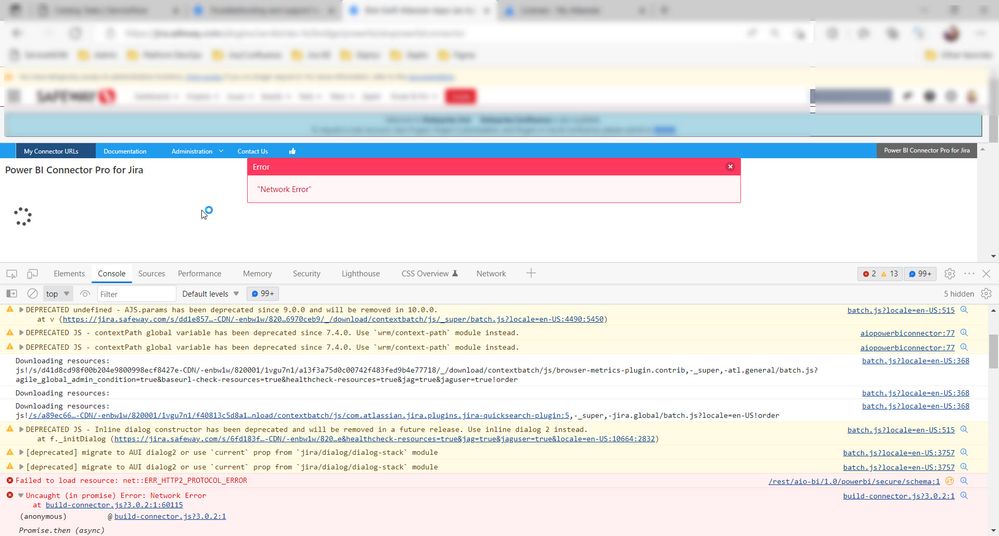
Task: Click the red error indicator showing 2
Action: point(870,273)
